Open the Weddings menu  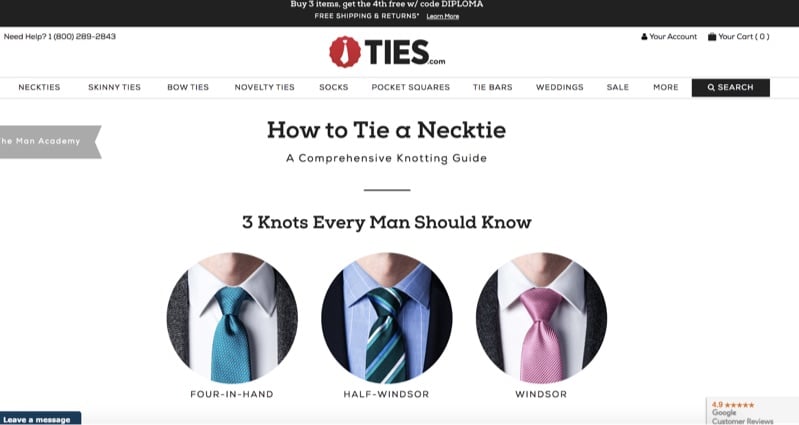pyautogui.click(x=560, y=87)
